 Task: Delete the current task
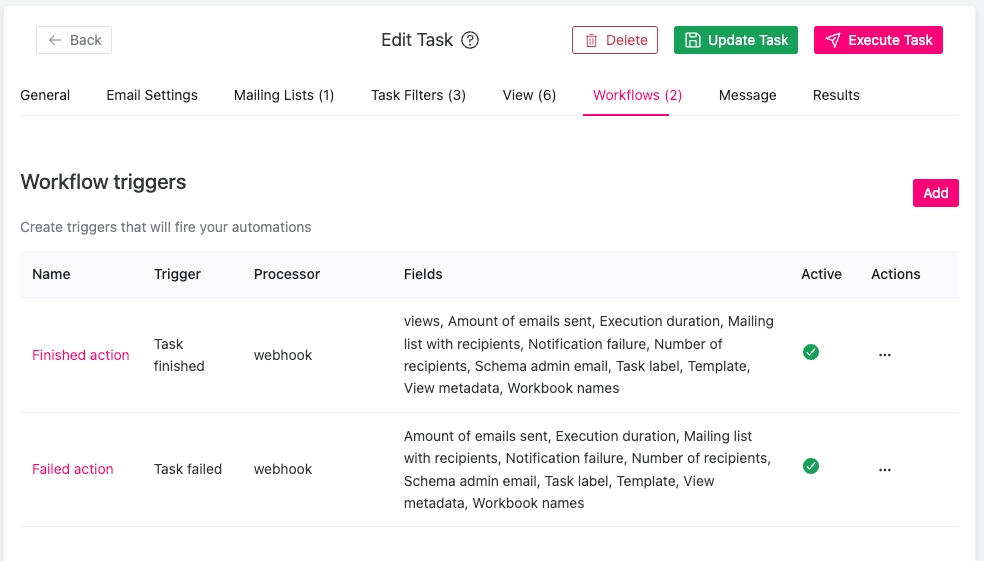pos(615,40)
